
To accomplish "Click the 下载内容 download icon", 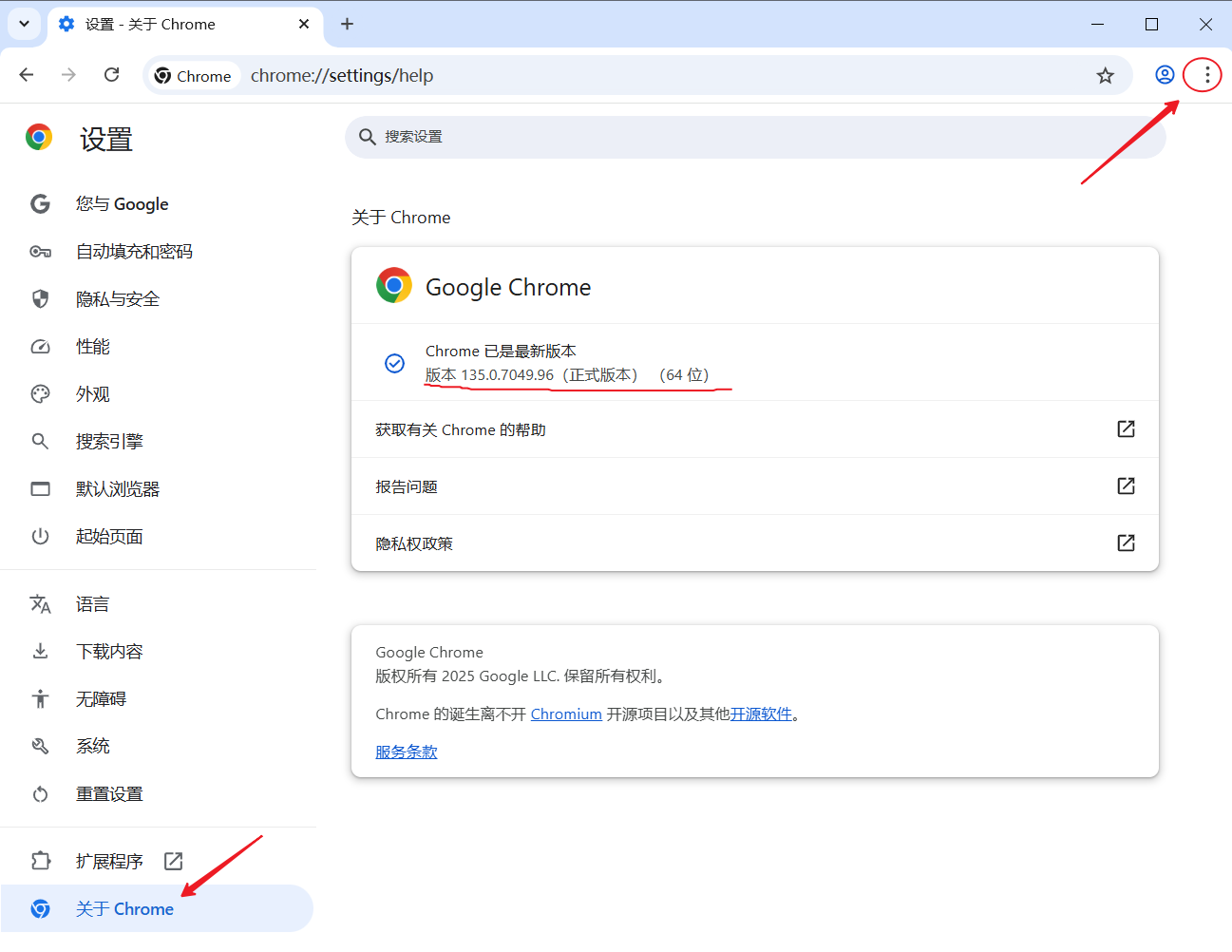I will [x=40, y=652].
